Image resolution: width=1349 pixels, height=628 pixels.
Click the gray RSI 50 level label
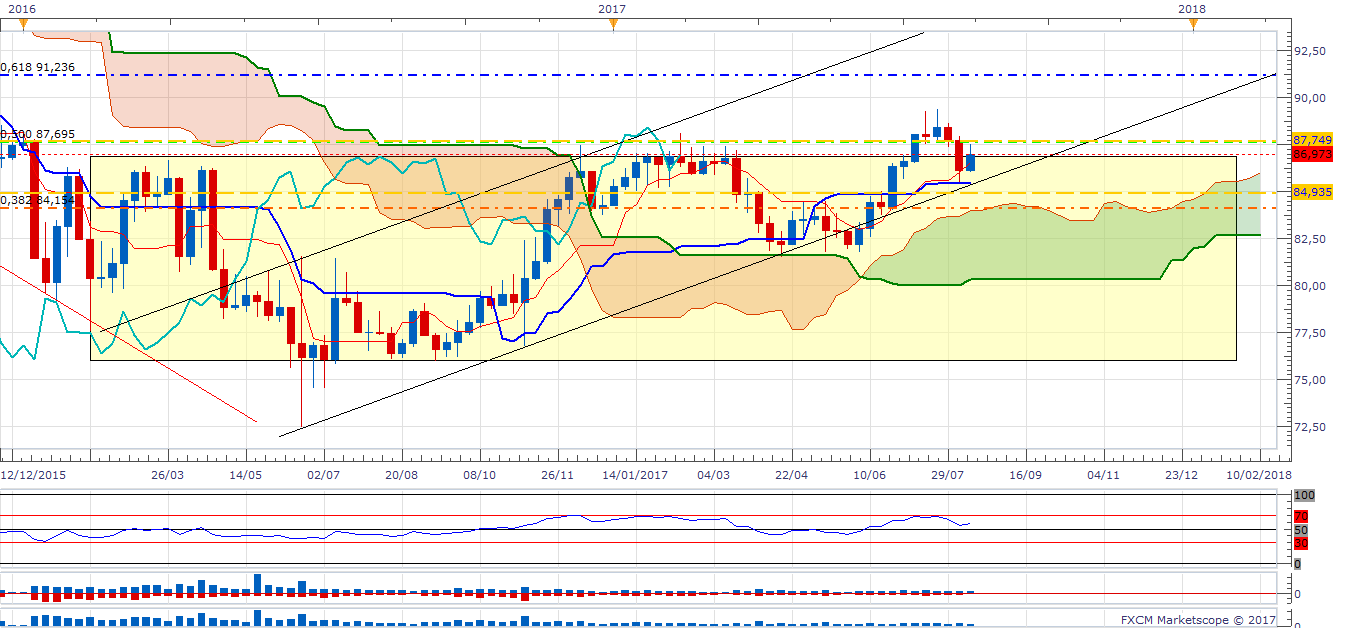pyautogui.click(x=1300, y=529)
